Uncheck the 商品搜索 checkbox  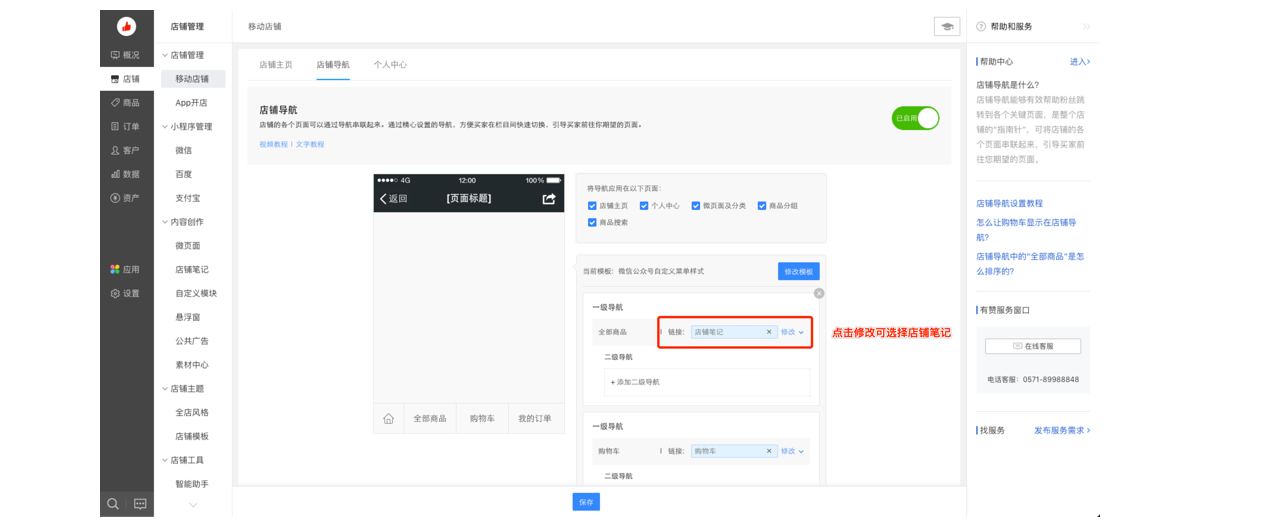pyautogui.click(x=592, y=222)
